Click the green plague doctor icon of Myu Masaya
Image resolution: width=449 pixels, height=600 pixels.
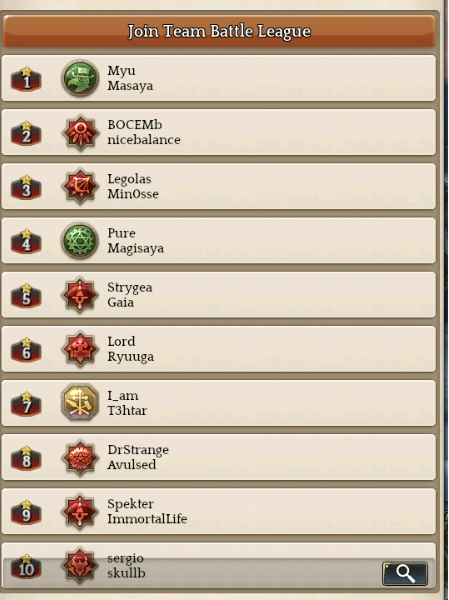pyautogui.click(x=80, y=78)
